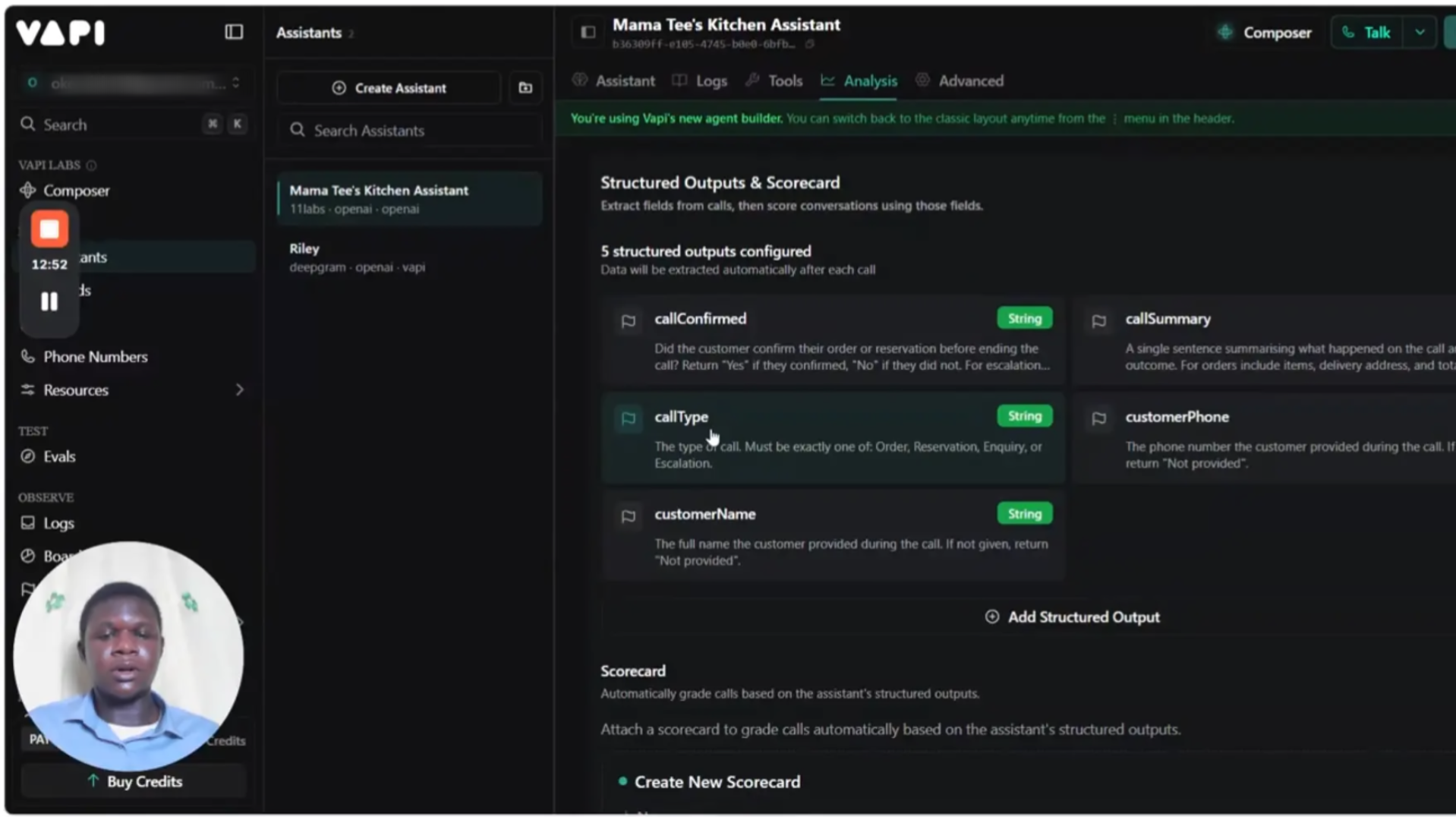Click the VAPI LABS info icon
Image resolution: width=1456 pixels, height=820 pixels.
(x=91, y=166)
